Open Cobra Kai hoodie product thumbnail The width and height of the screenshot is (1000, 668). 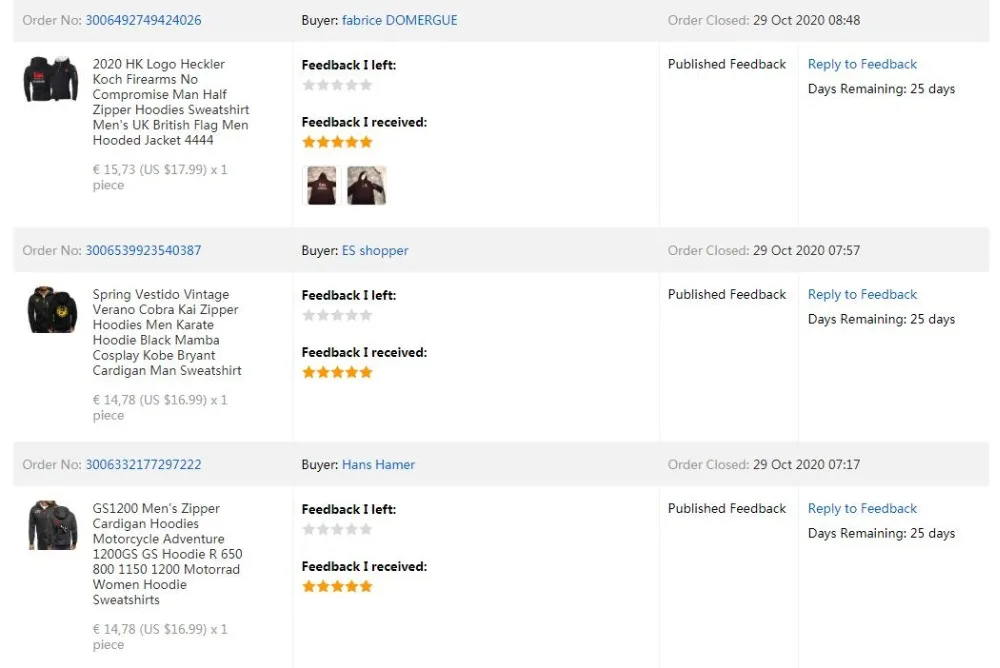point(51,310)
